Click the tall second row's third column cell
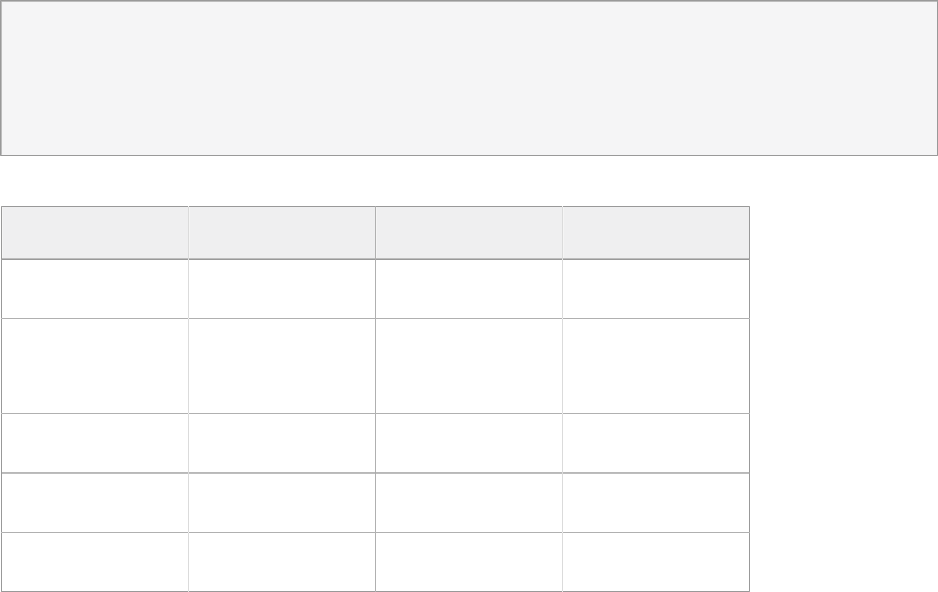 coord(469,366)
